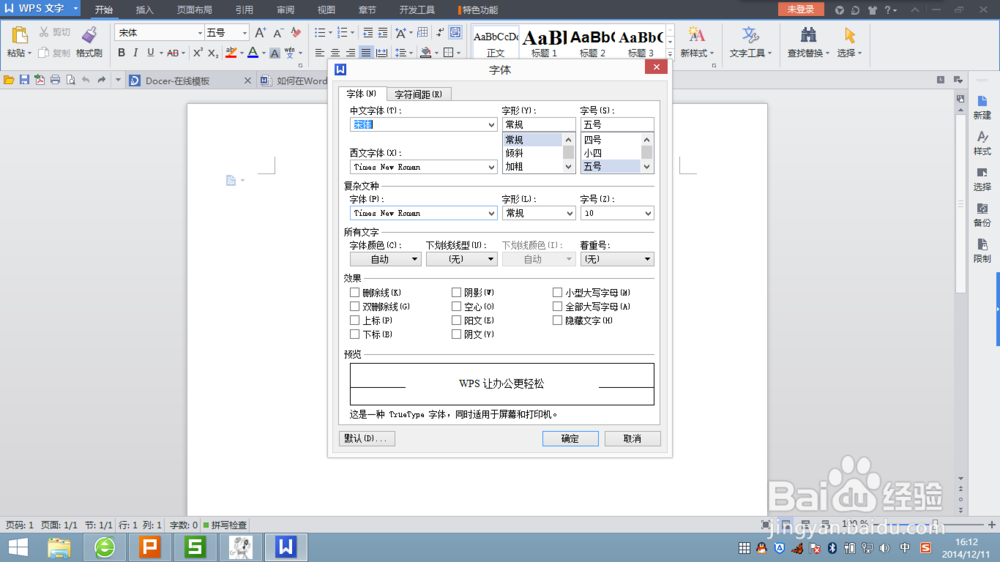Open the New document icon in the right sidebar
1000x562 pixels.
click(x=982, y=102)
